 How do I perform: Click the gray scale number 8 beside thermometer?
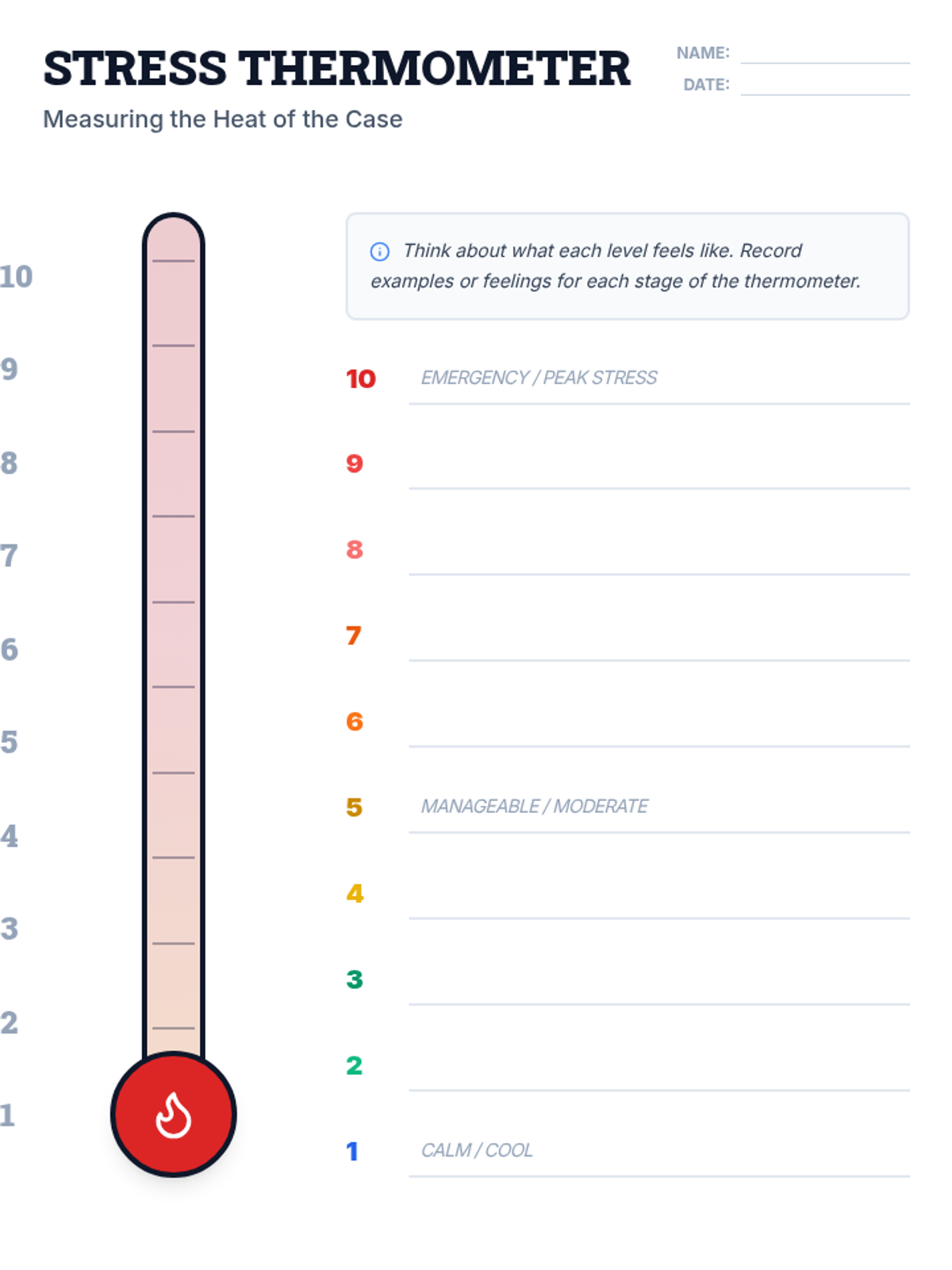pyautogui.click(x=10, y=463)
